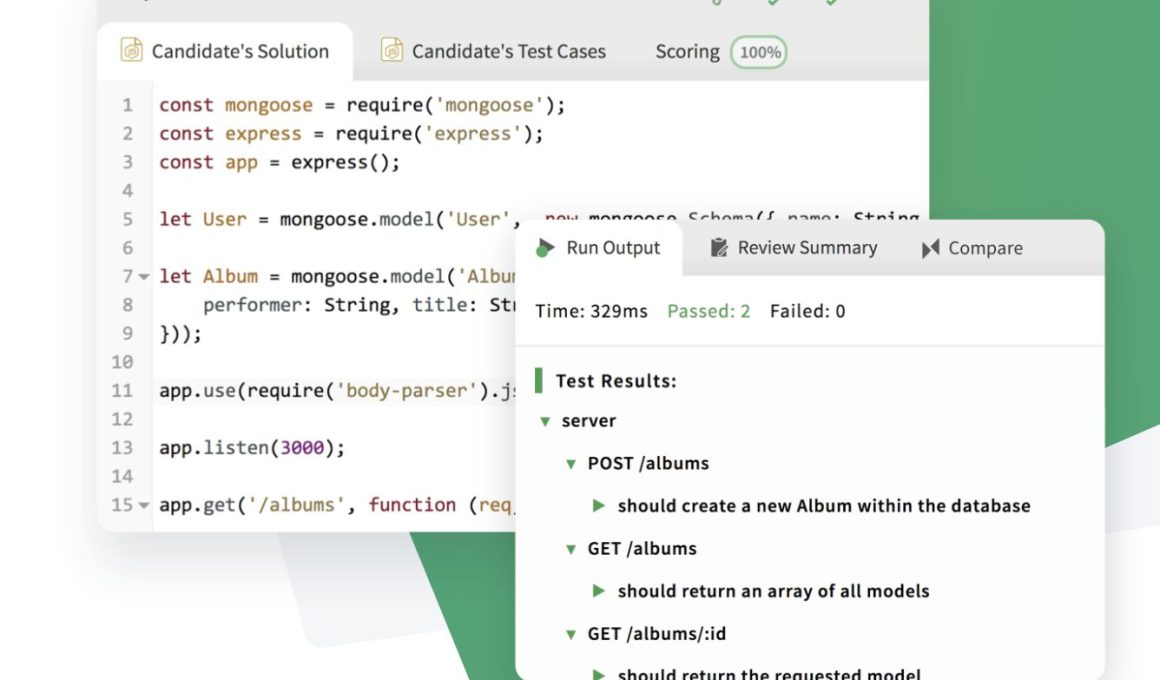Screen dimensions: 1160x680
Task: Click the 'function' keyword on line 15
Action: coord(412,505)
